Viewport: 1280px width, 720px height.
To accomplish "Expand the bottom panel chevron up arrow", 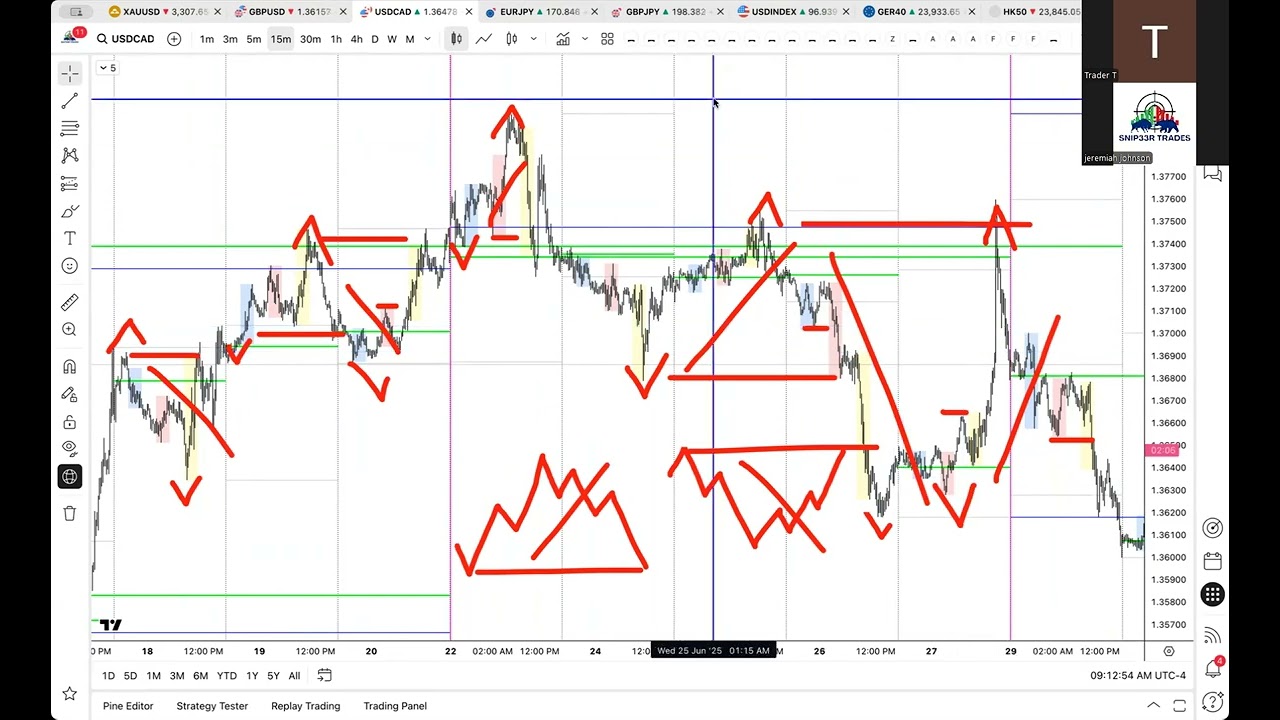I will coord(1153,706).
